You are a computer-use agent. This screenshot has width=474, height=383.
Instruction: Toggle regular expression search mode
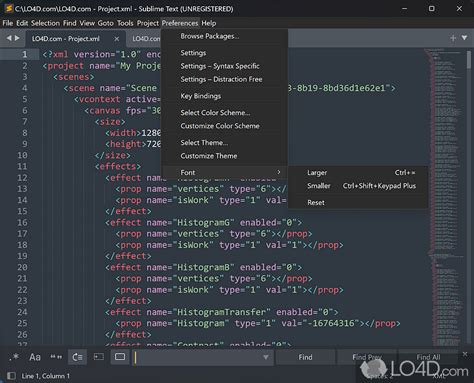[x=14, y=357]
